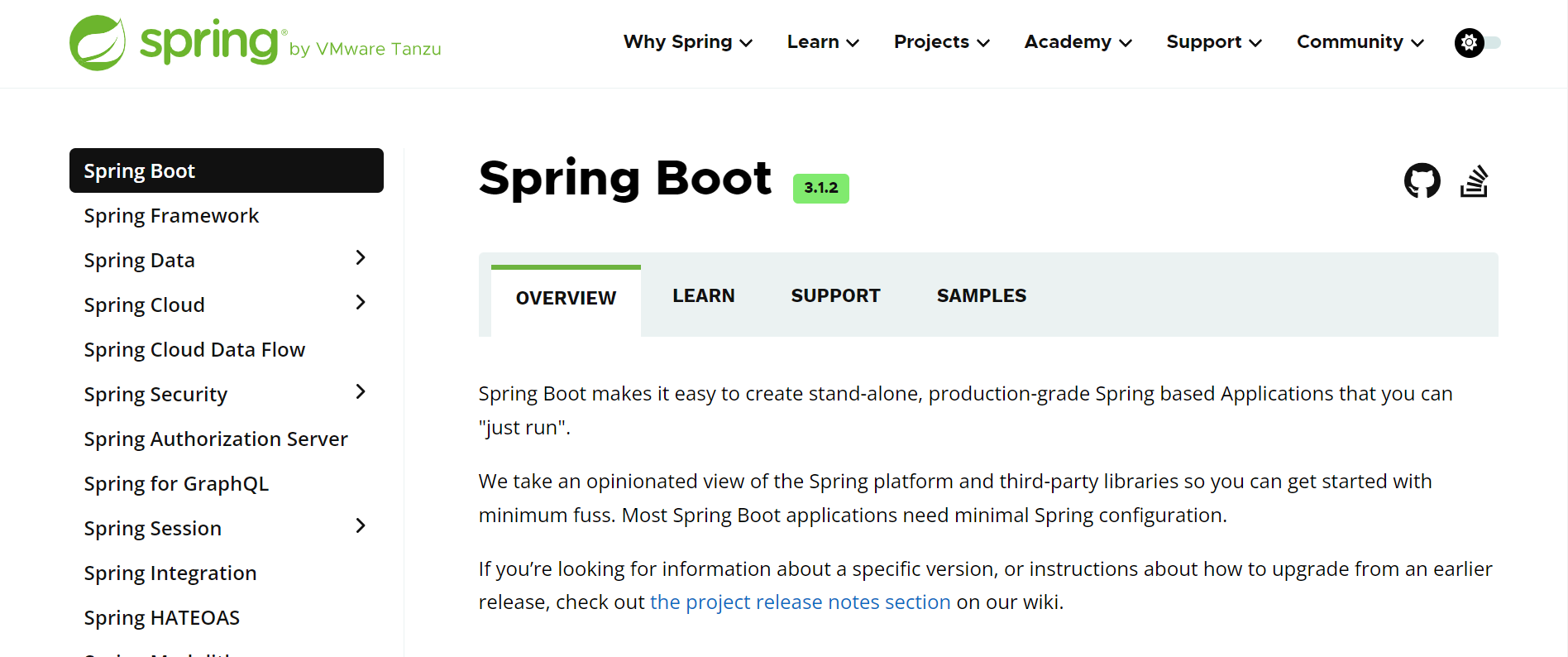Open the Community dropdown menu
The width and height of the screenshot is (1568, 657).
pos(1360,42)
